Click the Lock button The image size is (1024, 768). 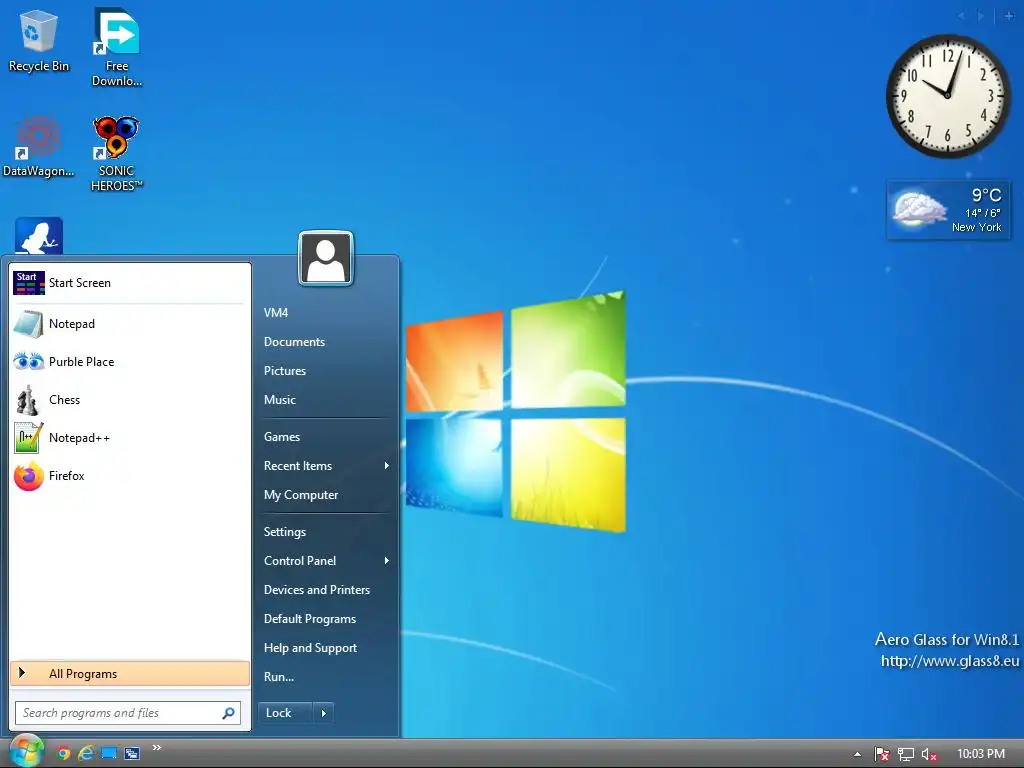(x=285, y=712)
